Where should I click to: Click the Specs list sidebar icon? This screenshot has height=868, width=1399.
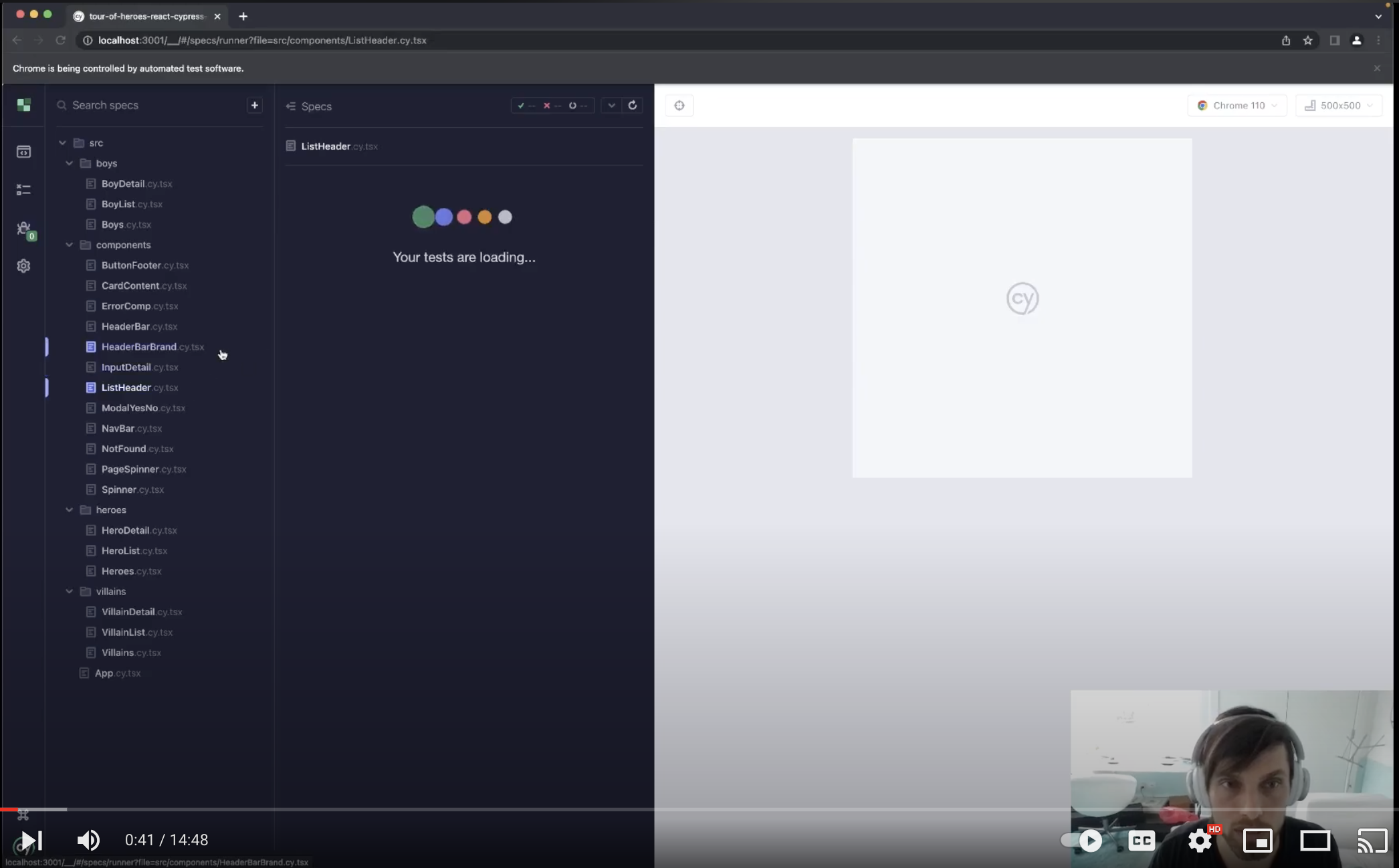23,152
